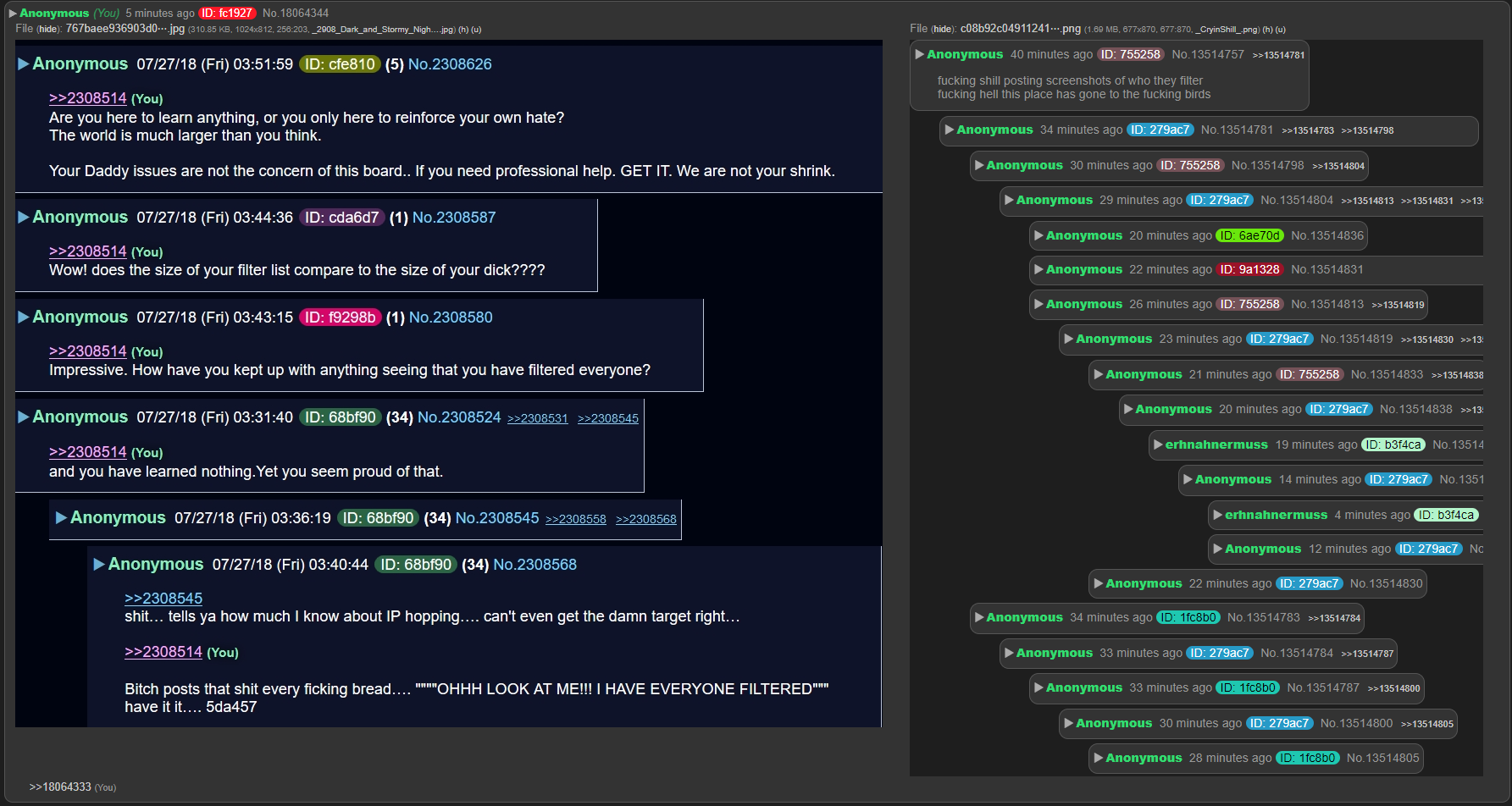Screen dimensions: 1512x806
Task: Click the post number No.18064344
Action: point(296,14)
